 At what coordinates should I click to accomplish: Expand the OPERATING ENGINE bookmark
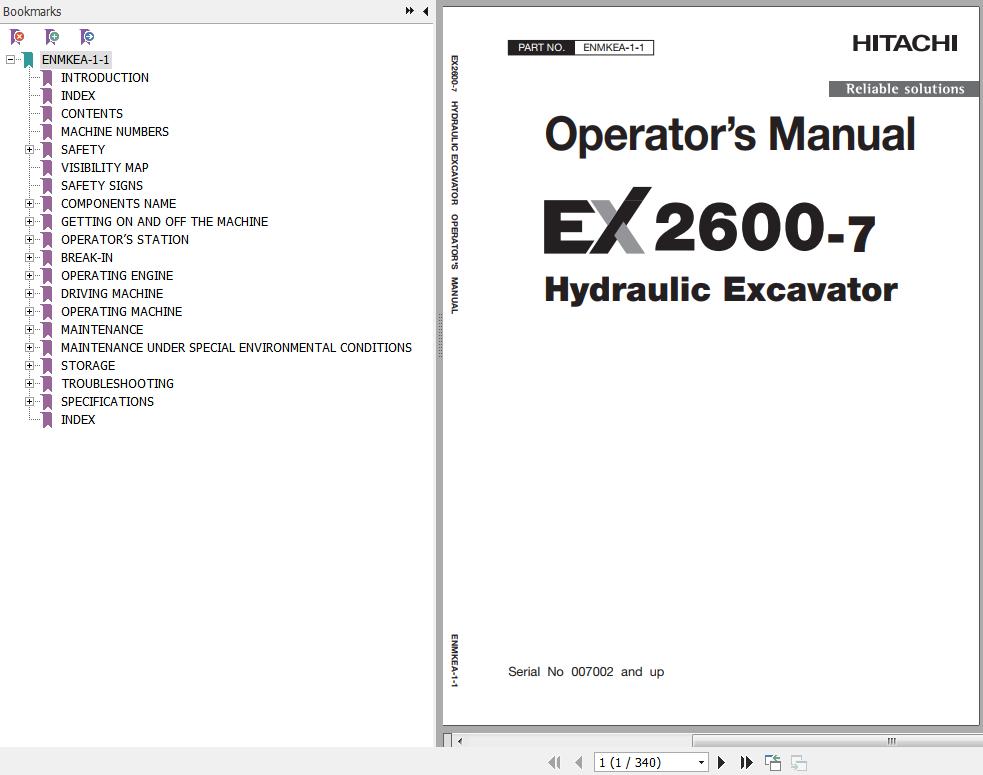point(29,276)
